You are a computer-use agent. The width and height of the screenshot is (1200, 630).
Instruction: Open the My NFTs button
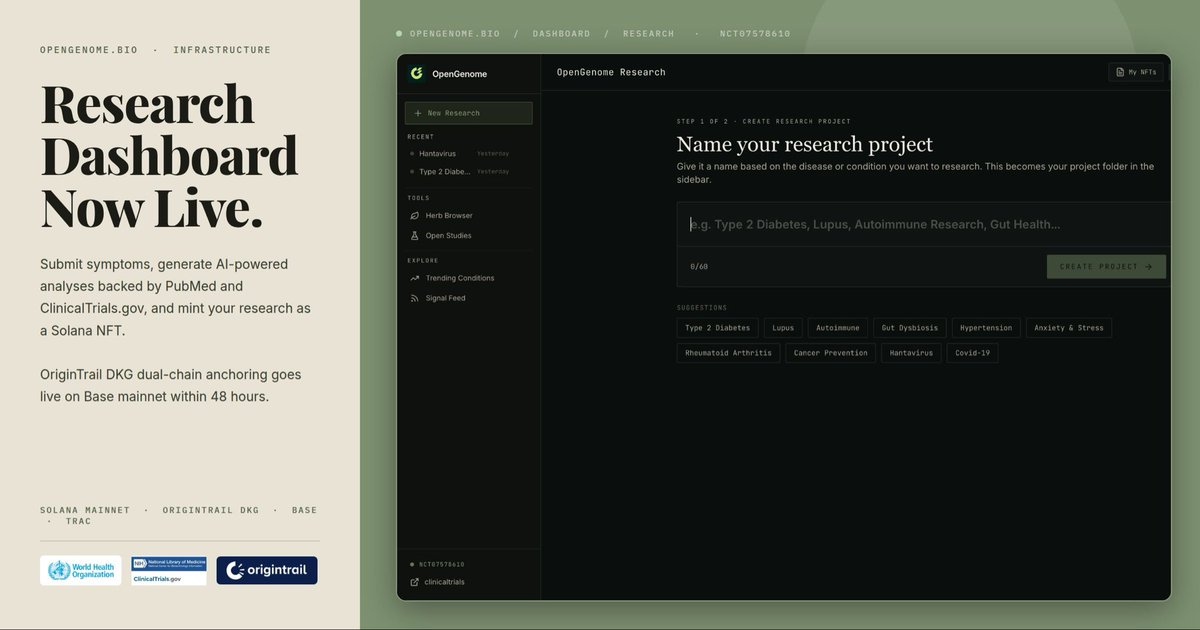(x=1136, y=72)
